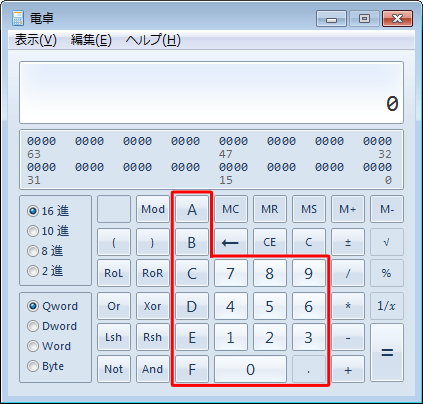Click the And bitwise button
Viewport: 423px width, 404px height.
pos(153,369)
